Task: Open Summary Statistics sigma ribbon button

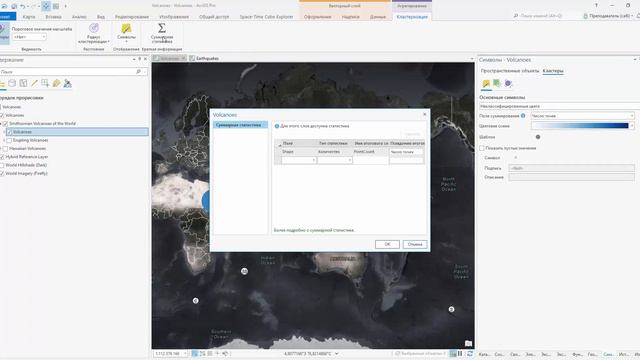Action: [162, 33]
